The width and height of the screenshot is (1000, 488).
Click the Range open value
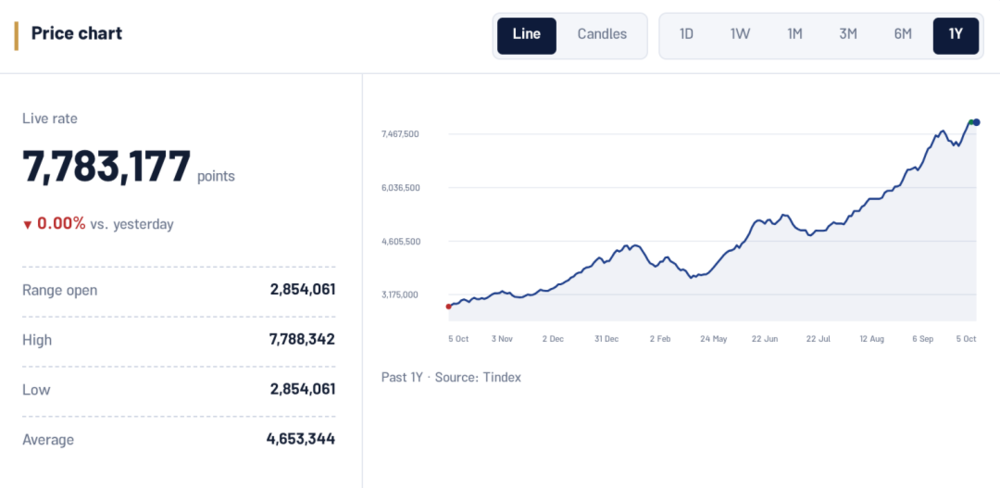coord(302,290)
